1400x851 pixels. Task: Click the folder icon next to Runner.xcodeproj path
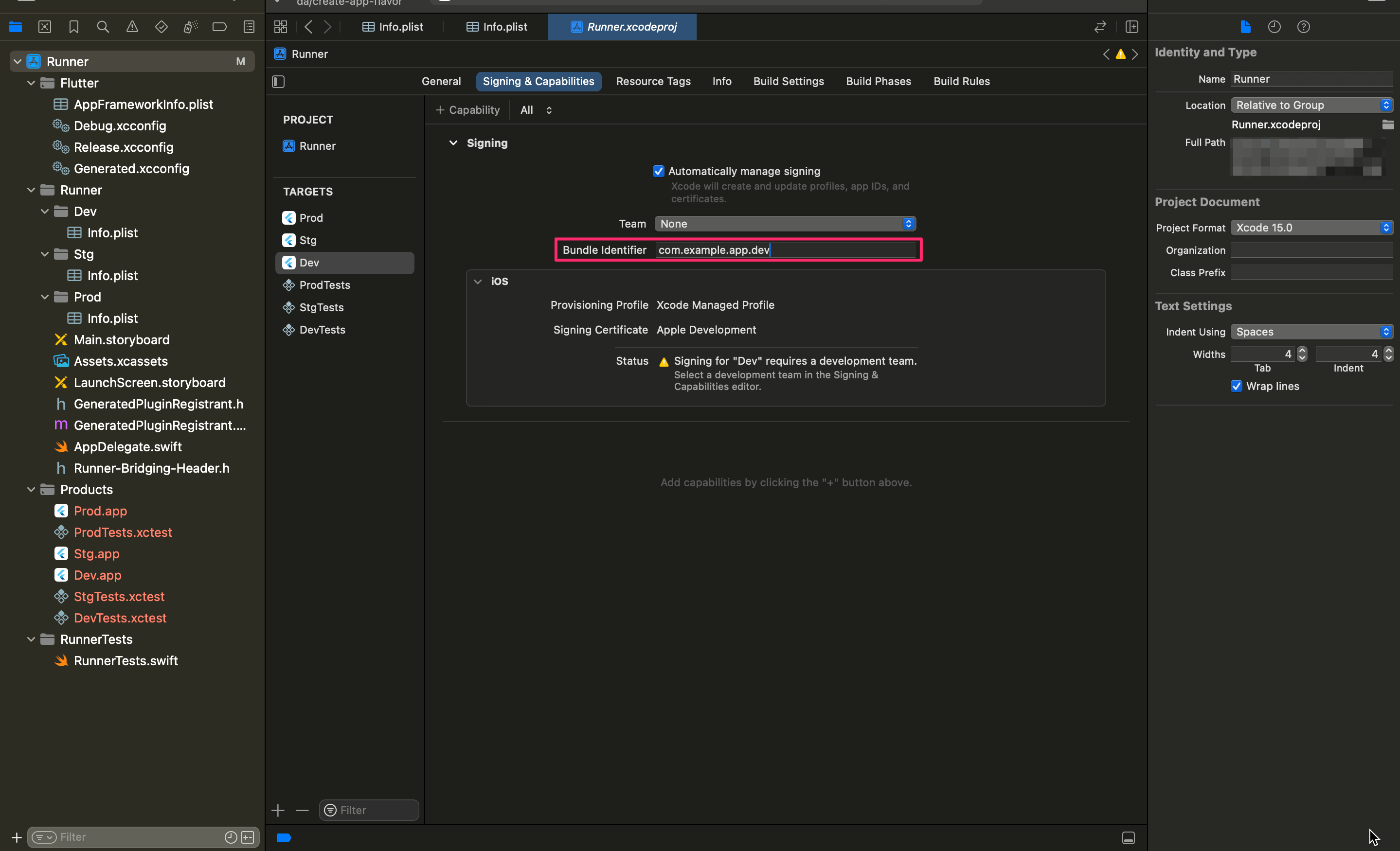coord(1387,125)
